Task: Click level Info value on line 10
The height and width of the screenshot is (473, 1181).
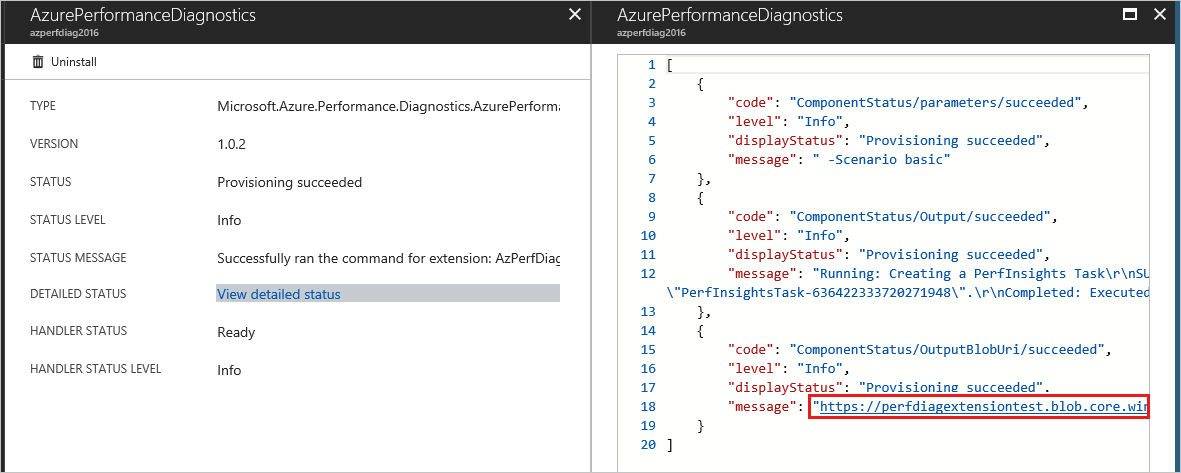Action: pos(822,236)
